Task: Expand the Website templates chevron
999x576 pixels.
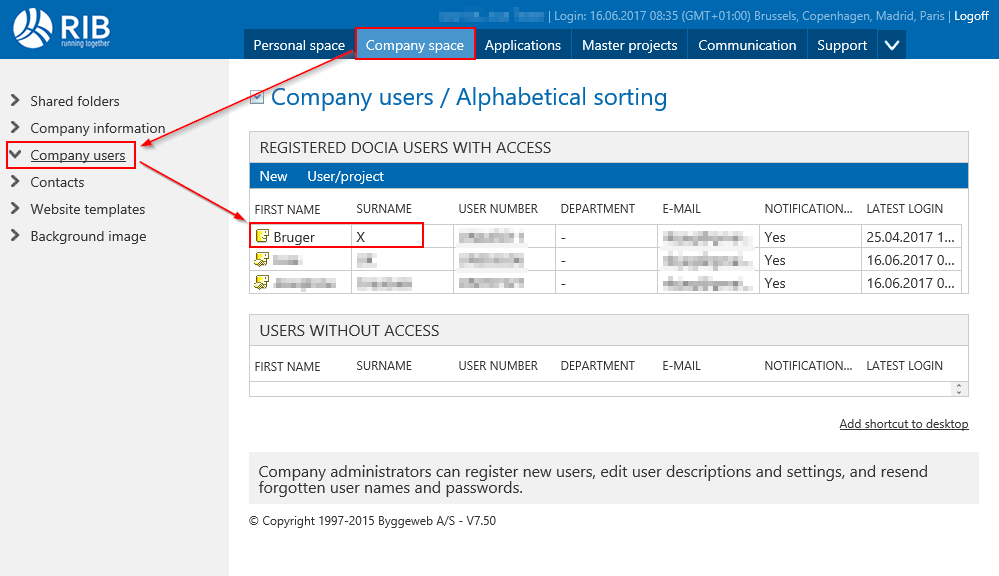Action: 15,209
